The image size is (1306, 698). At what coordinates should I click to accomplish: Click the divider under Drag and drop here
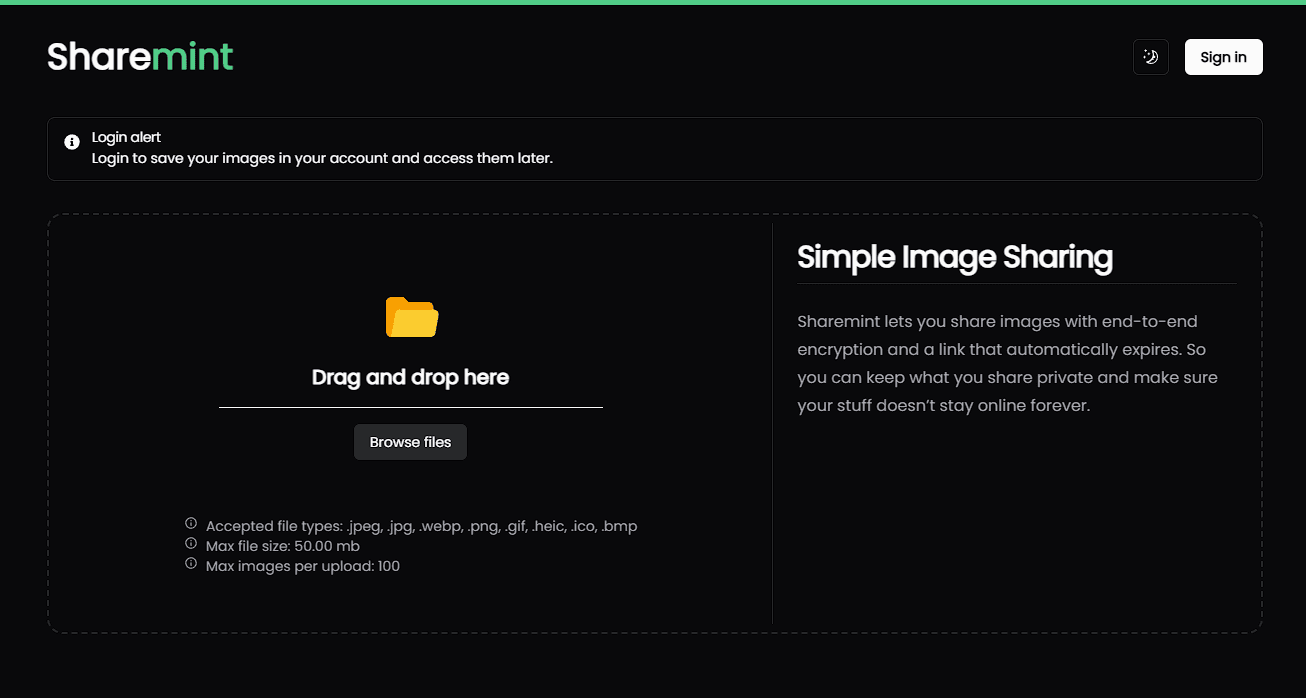click(410, 406)
